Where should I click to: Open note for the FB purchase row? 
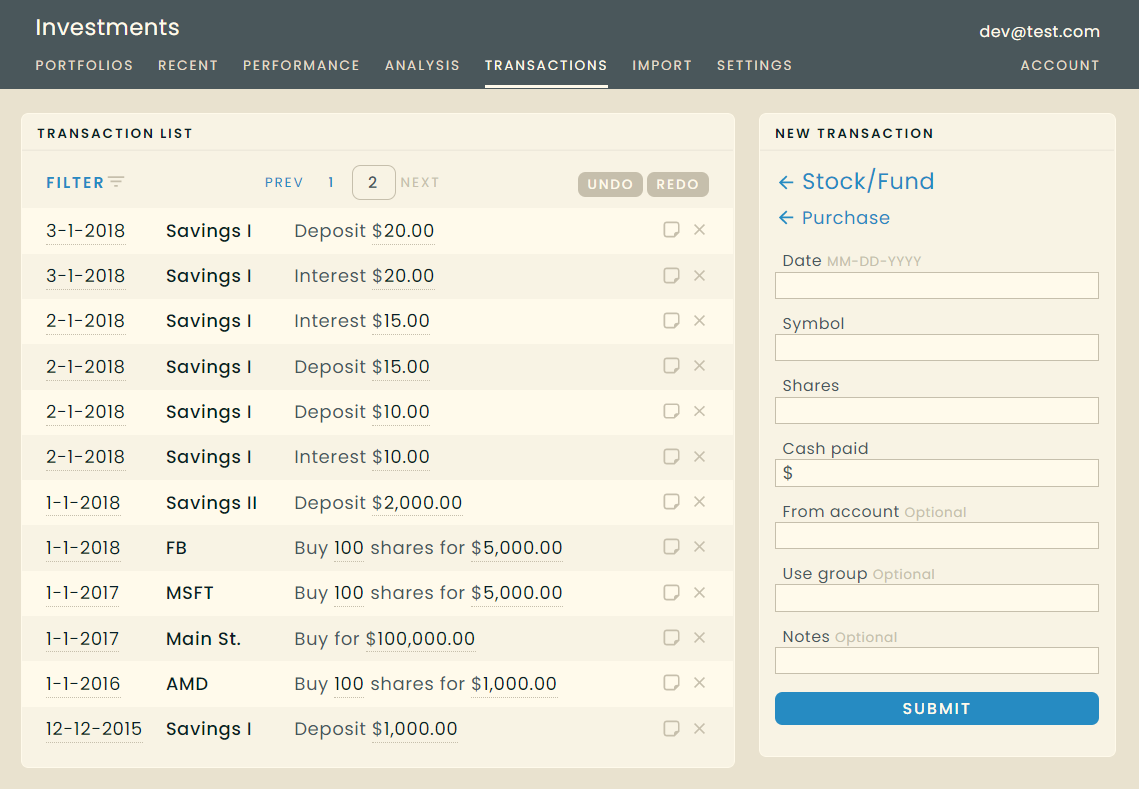(671, 546)
